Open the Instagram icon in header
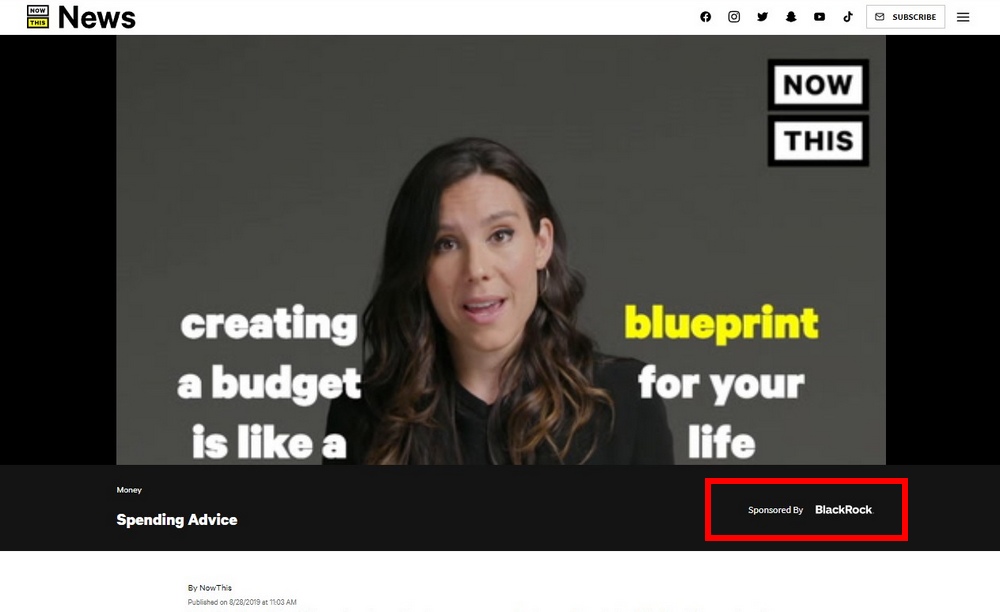 coord(734,17)
